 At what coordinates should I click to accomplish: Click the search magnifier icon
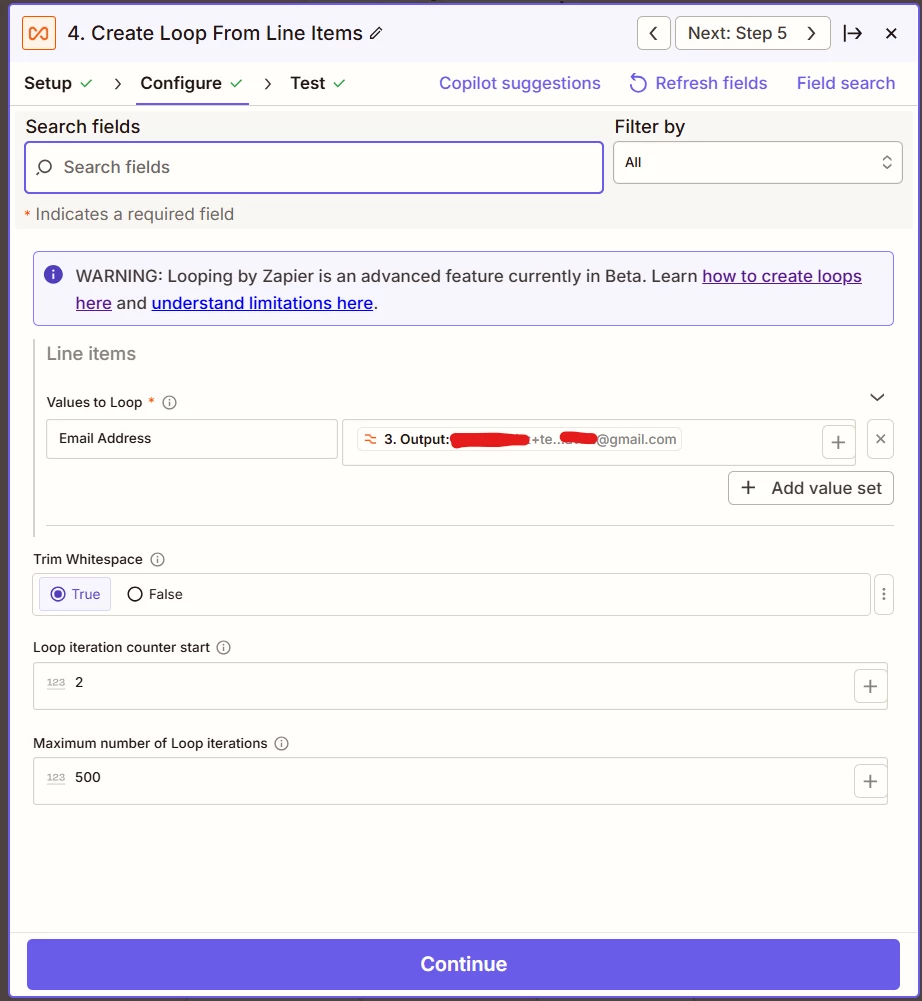44,167
